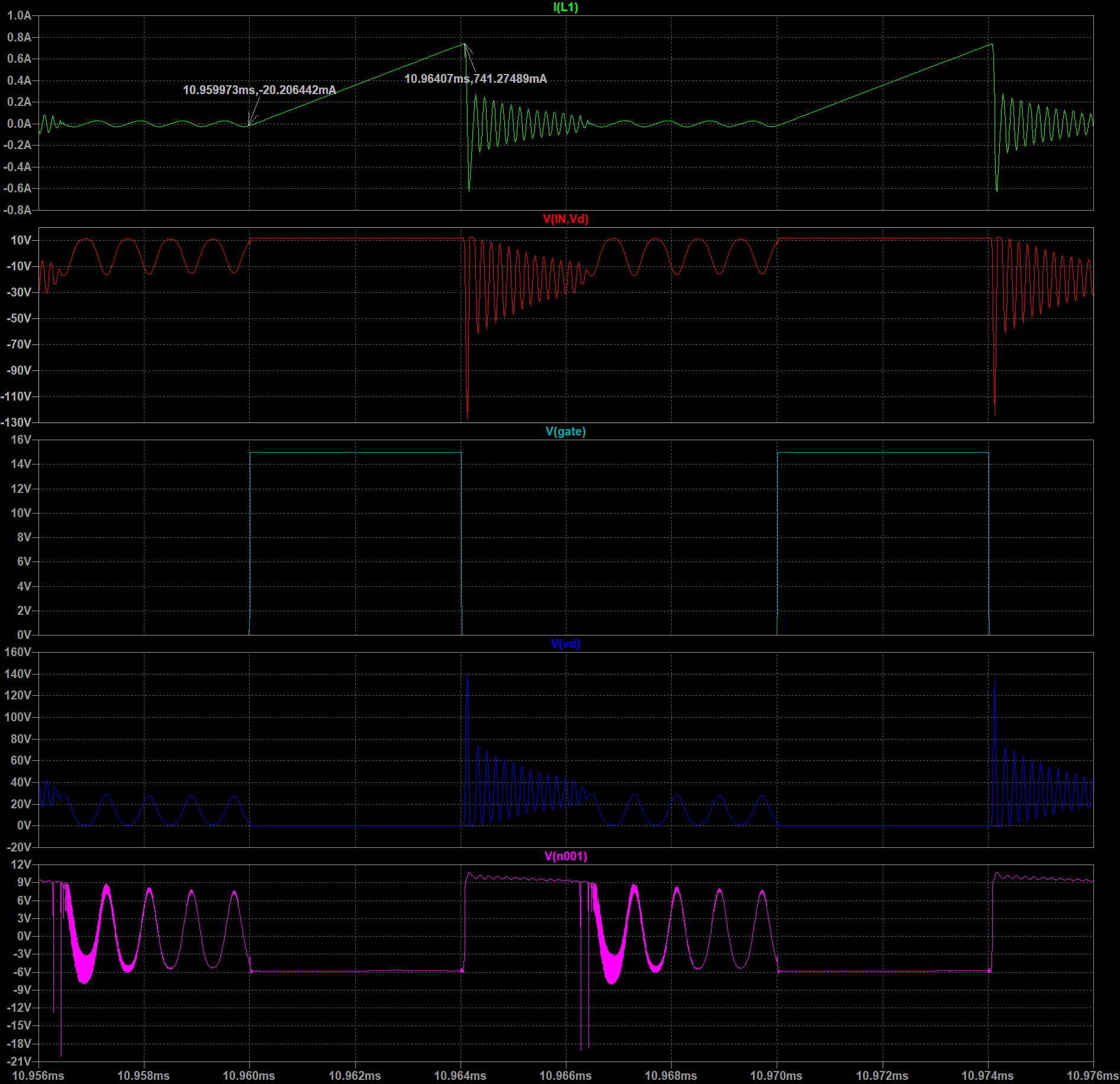Click the V(vd) trace label
Screen dimensions: 1120x1084
[x=565, y=644]
